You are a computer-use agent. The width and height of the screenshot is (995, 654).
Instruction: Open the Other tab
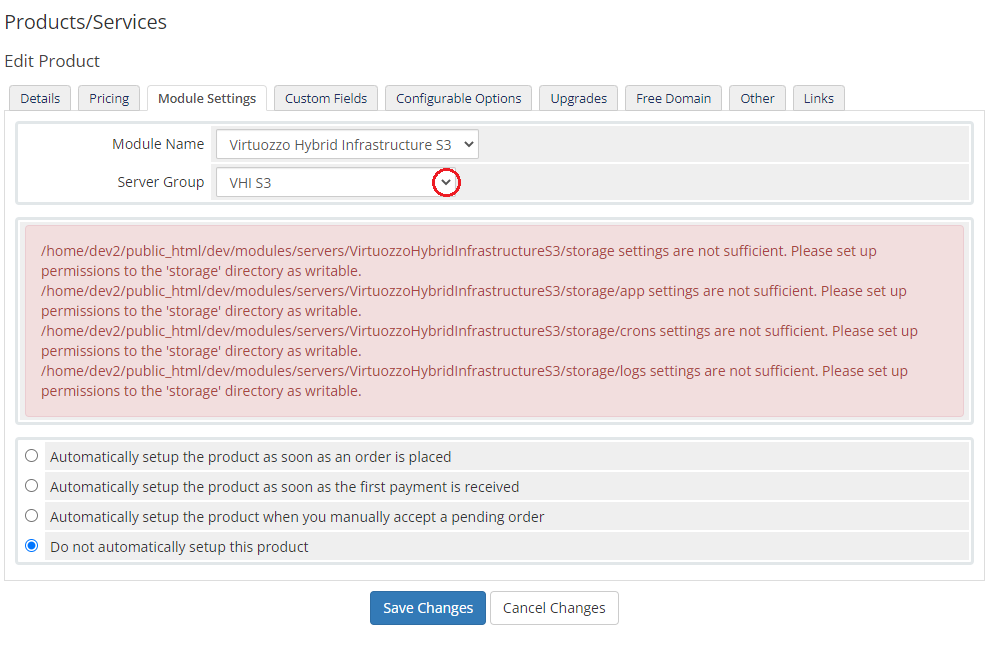[757, 98]
